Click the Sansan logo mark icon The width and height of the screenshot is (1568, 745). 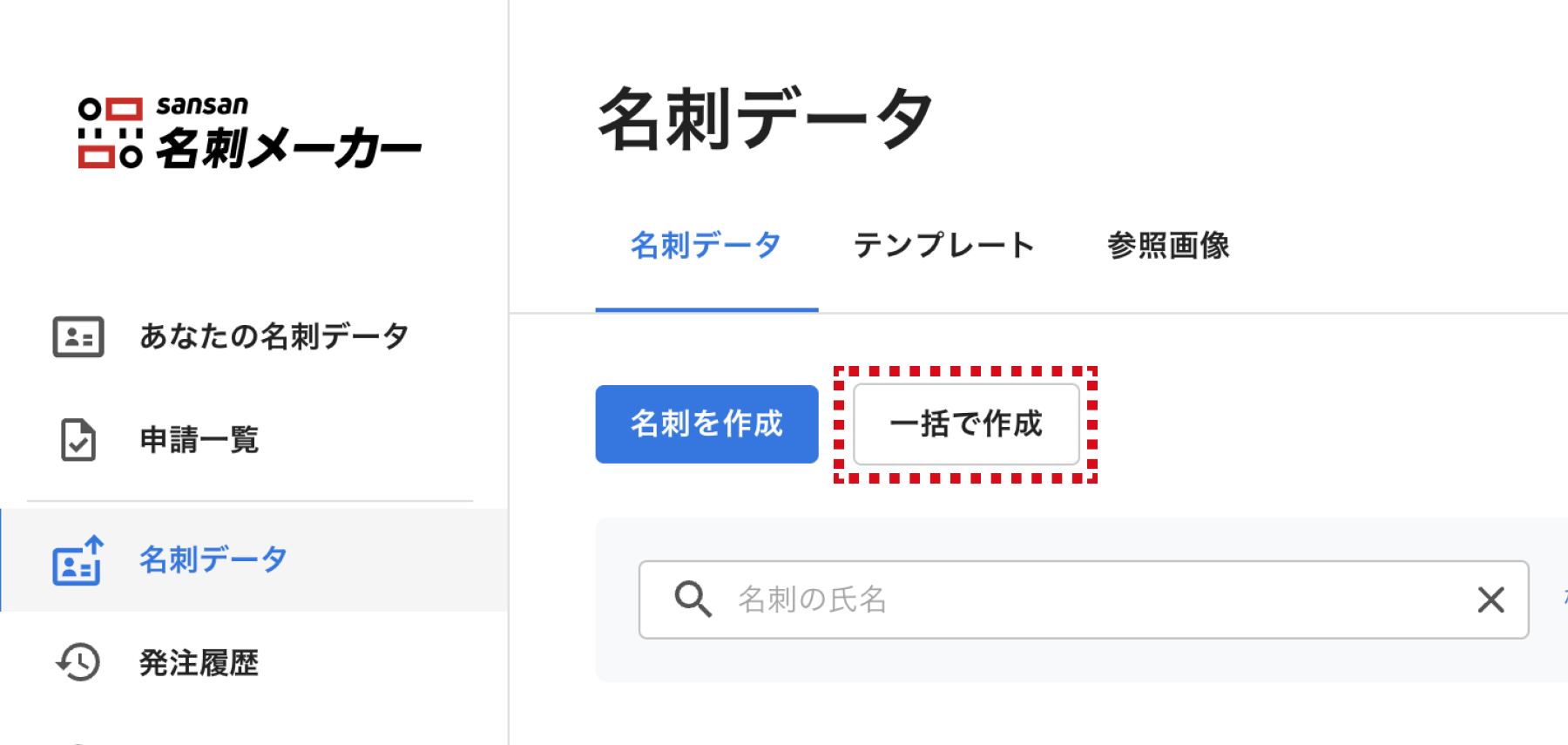[x=110, y=133]
